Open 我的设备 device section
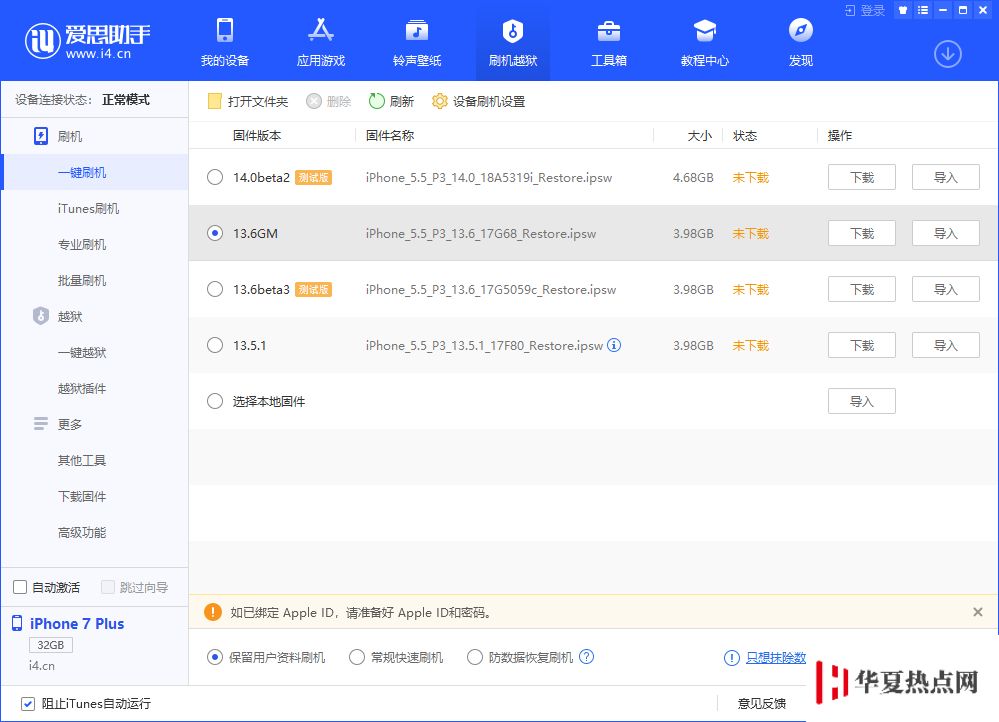This screenshot has height=722, width=999. coord(224,42)
